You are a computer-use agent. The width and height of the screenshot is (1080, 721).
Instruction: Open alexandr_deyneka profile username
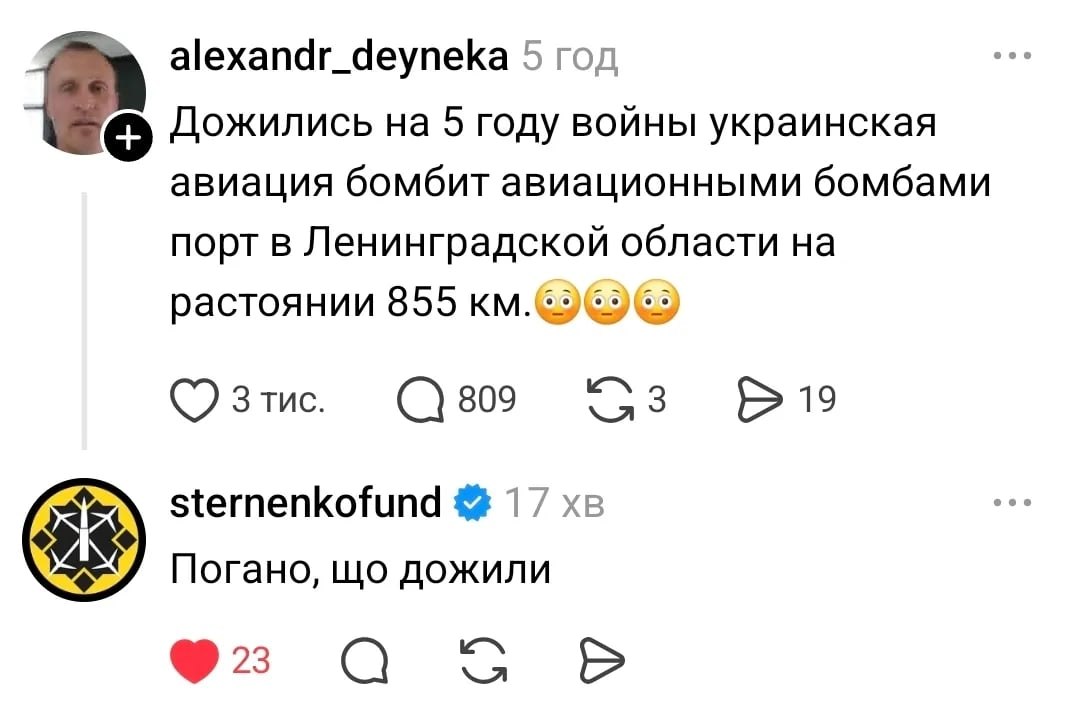tap(339, 57)
